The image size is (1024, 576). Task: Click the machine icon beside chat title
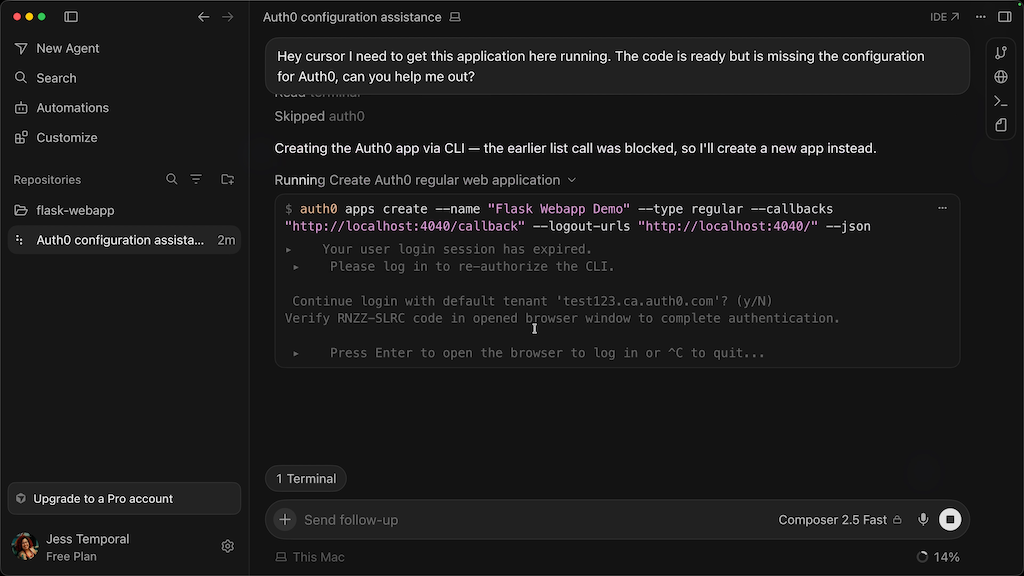(455, 18)
